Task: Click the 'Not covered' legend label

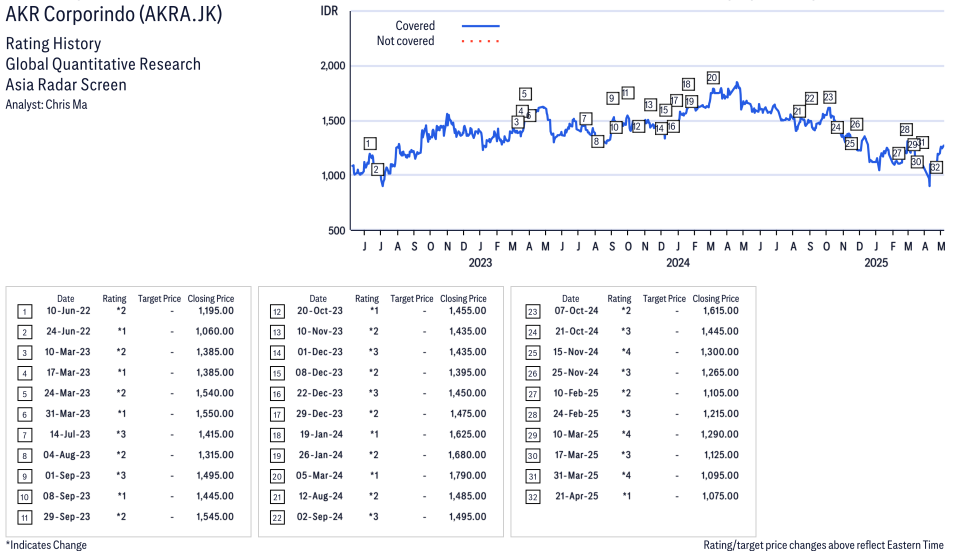Action: 405,41
